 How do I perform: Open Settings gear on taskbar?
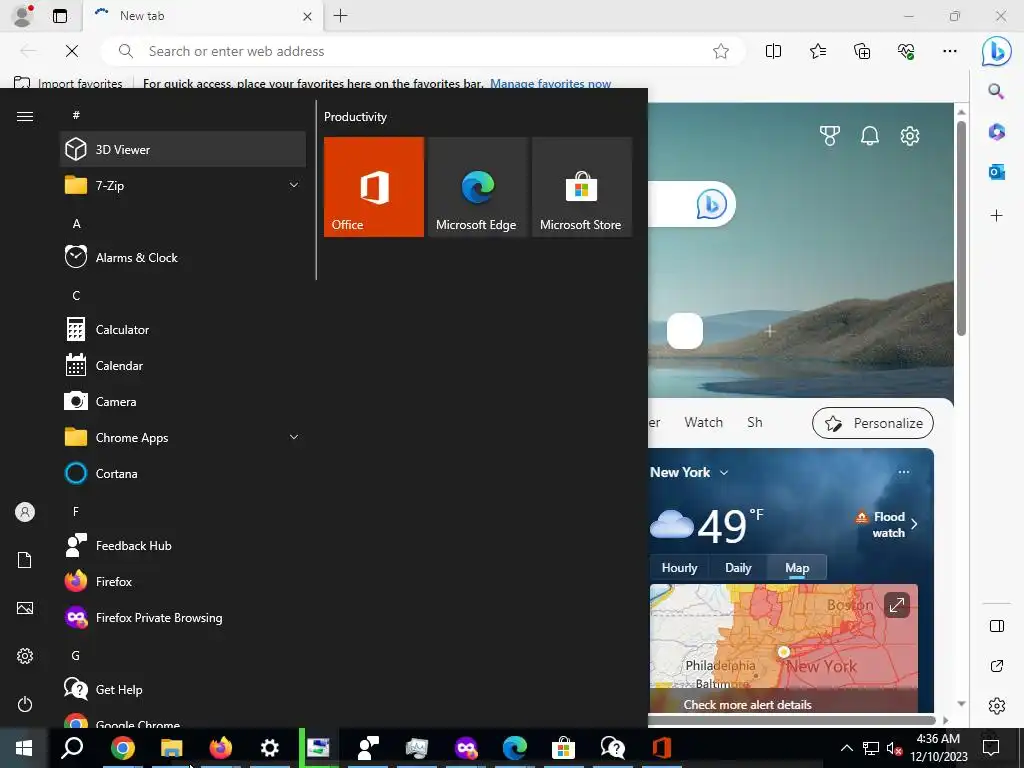(x=269, y=747)
